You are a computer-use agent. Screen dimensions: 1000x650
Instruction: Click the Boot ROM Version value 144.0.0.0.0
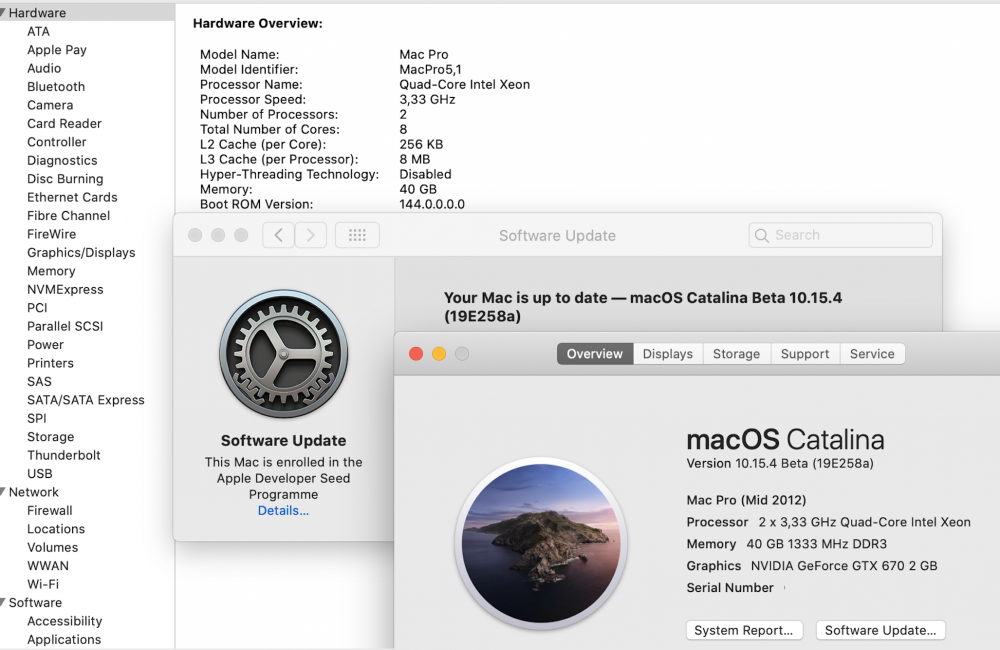tap(432, 204)
